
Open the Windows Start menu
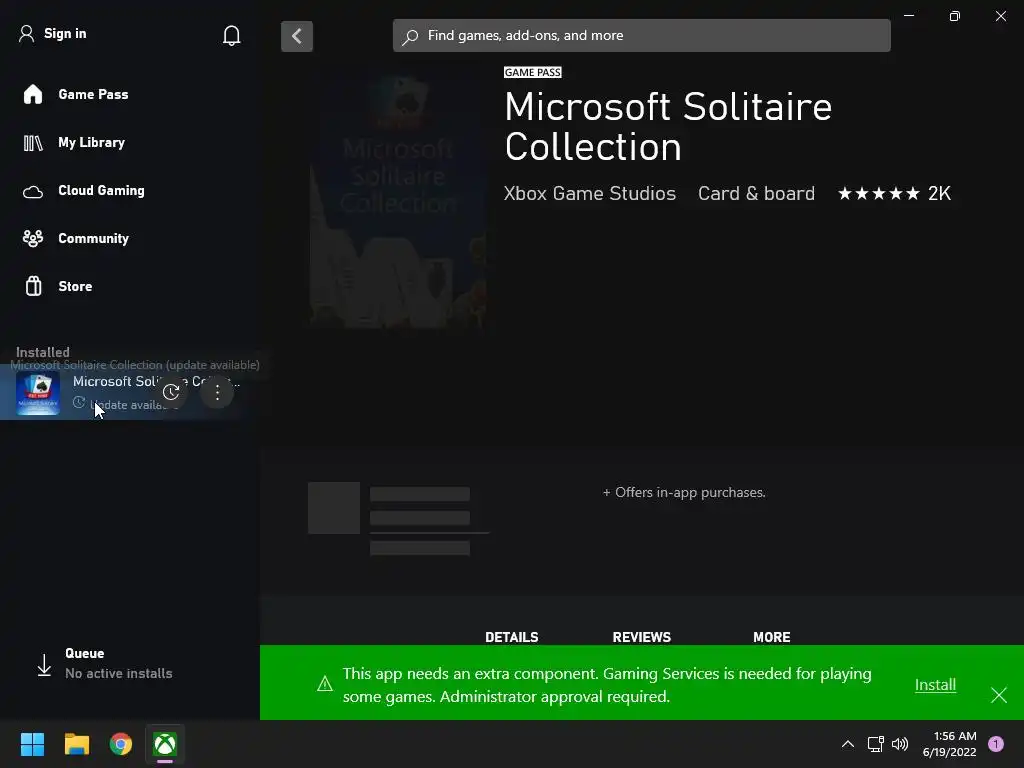point(32,744)
